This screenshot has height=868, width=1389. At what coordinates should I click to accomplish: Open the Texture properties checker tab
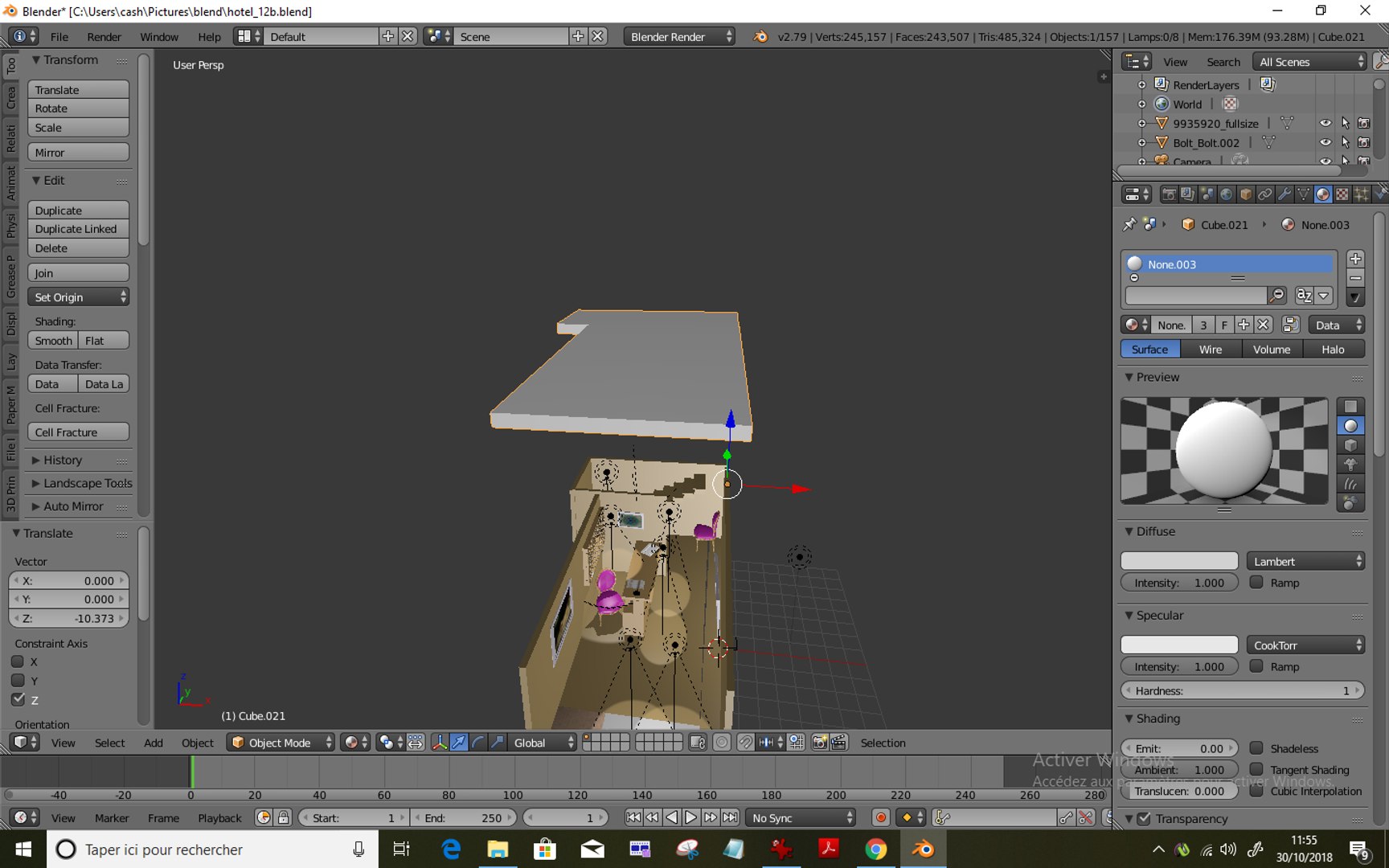pyautogui.click(x=1342, y=194)
